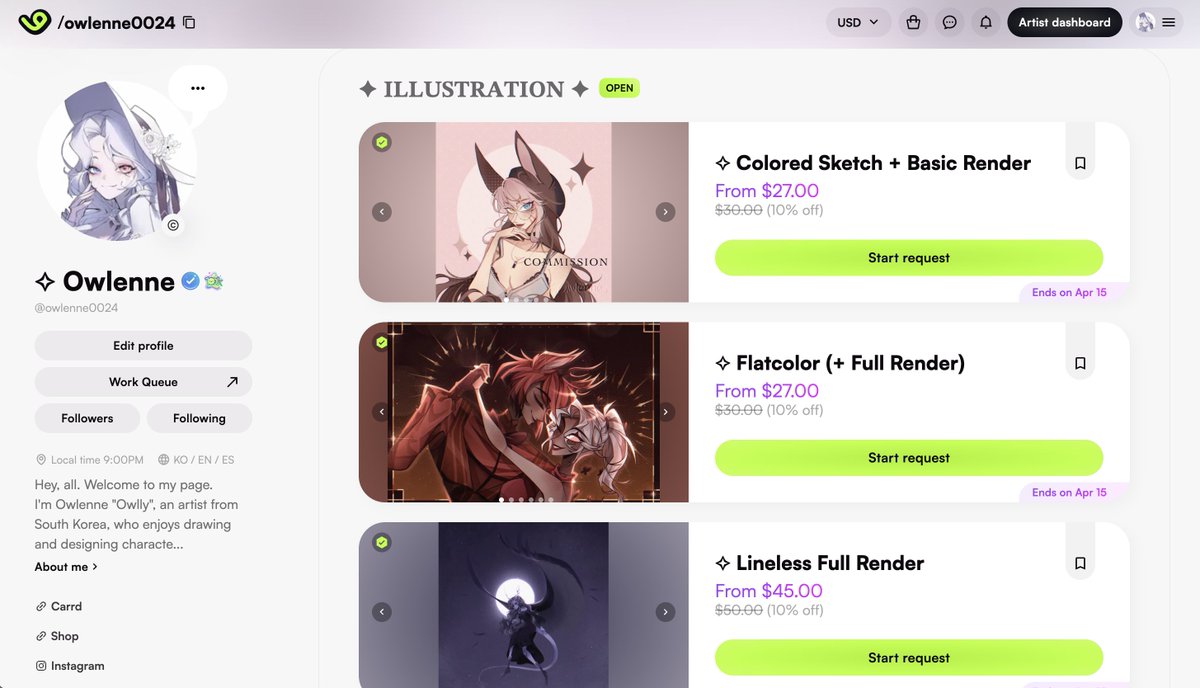Open the avatar hamburger menu

[x=1156, y=22]
